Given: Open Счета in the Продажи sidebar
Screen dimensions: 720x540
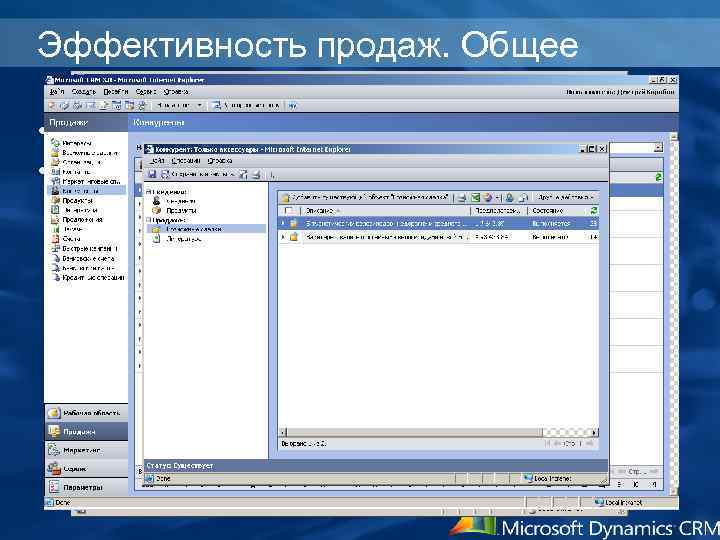Looking at the screenshot, I should pyautogui.click(x=66, y=239).
